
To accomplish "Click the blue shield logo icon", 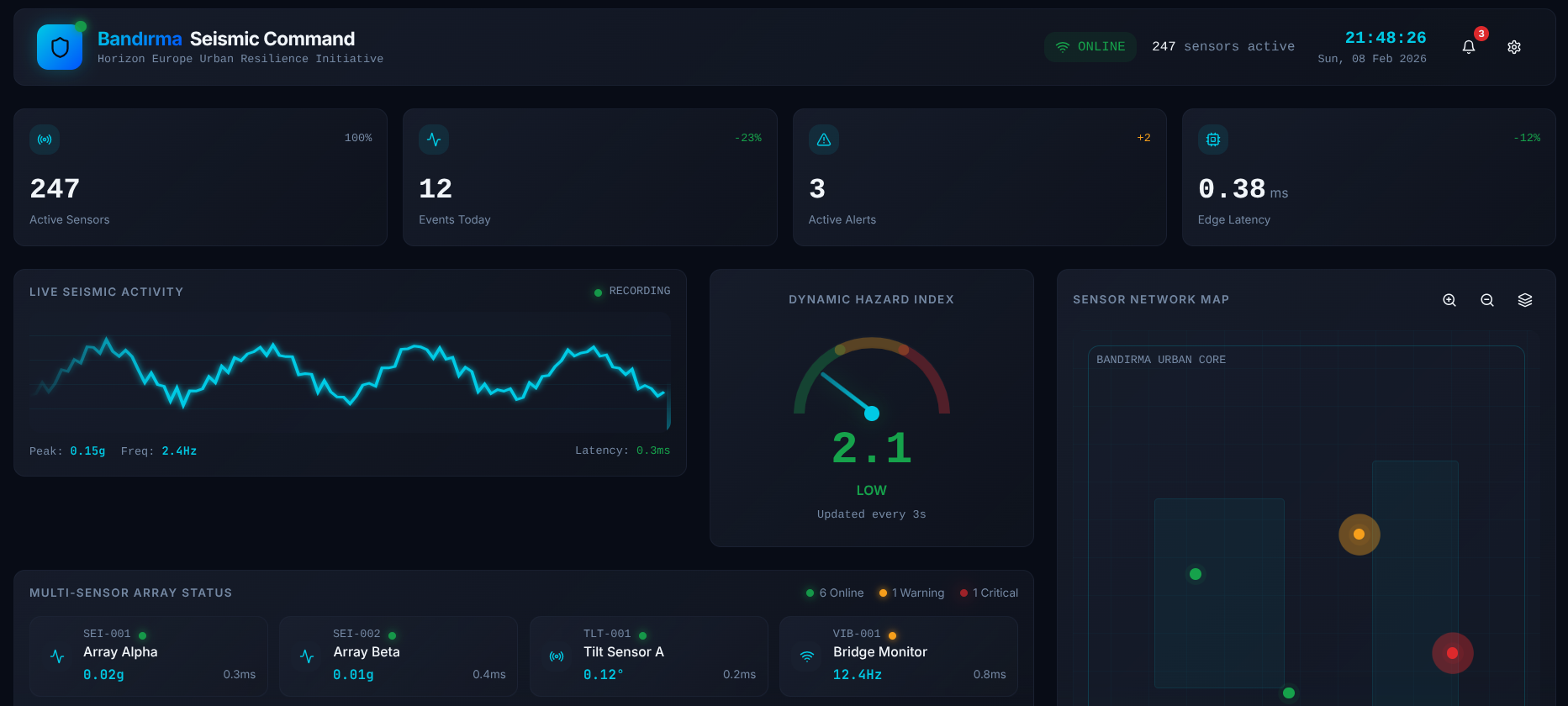I will [60, 47].
